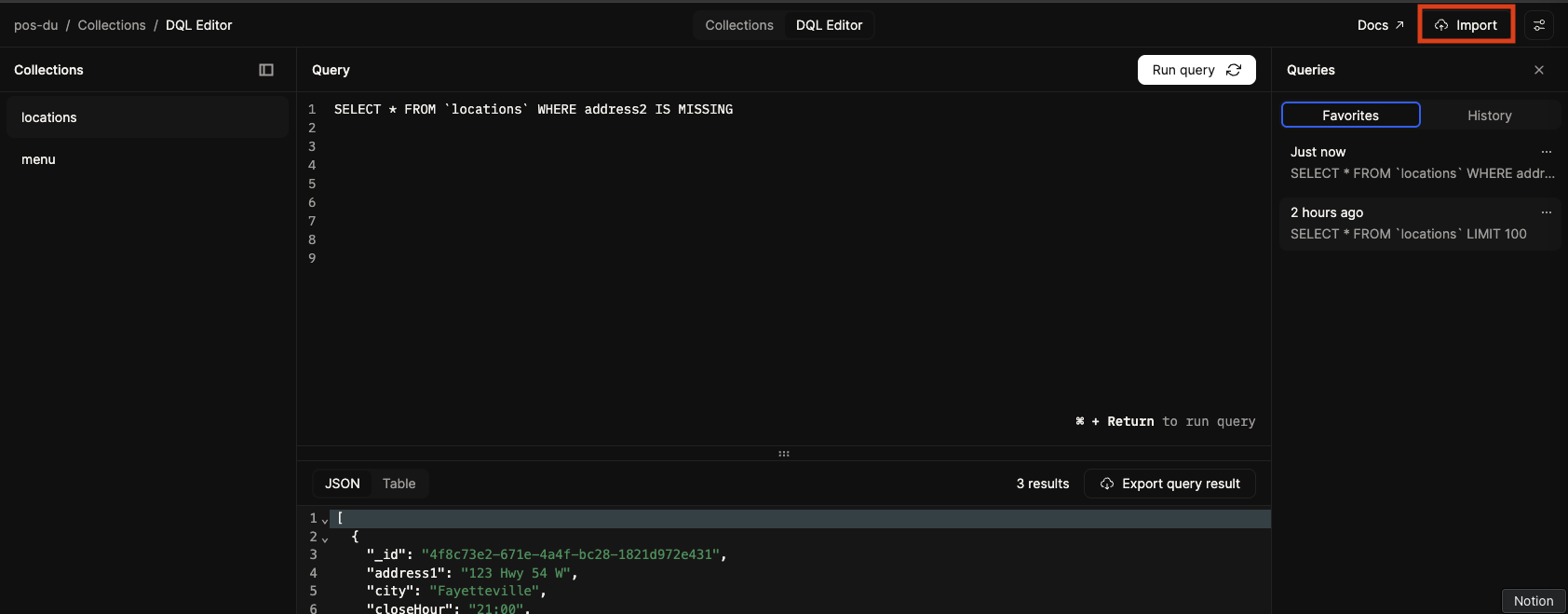Click the _id value in JSON results
1568x614 pixels.
[570, 554]
